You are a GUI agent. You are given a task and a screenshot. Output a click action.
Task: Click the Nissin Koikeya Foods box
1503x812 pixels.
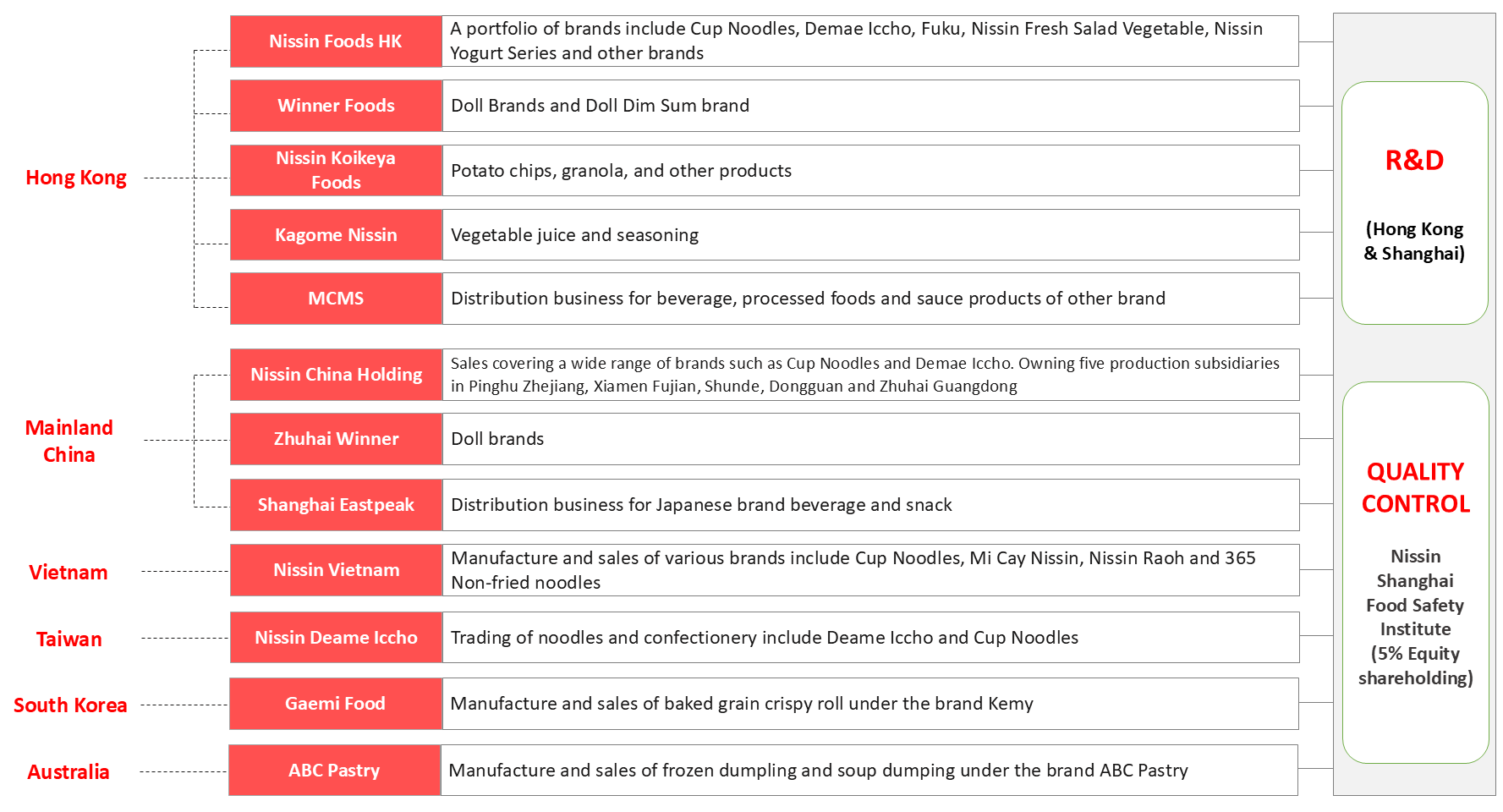click(336, 170)
